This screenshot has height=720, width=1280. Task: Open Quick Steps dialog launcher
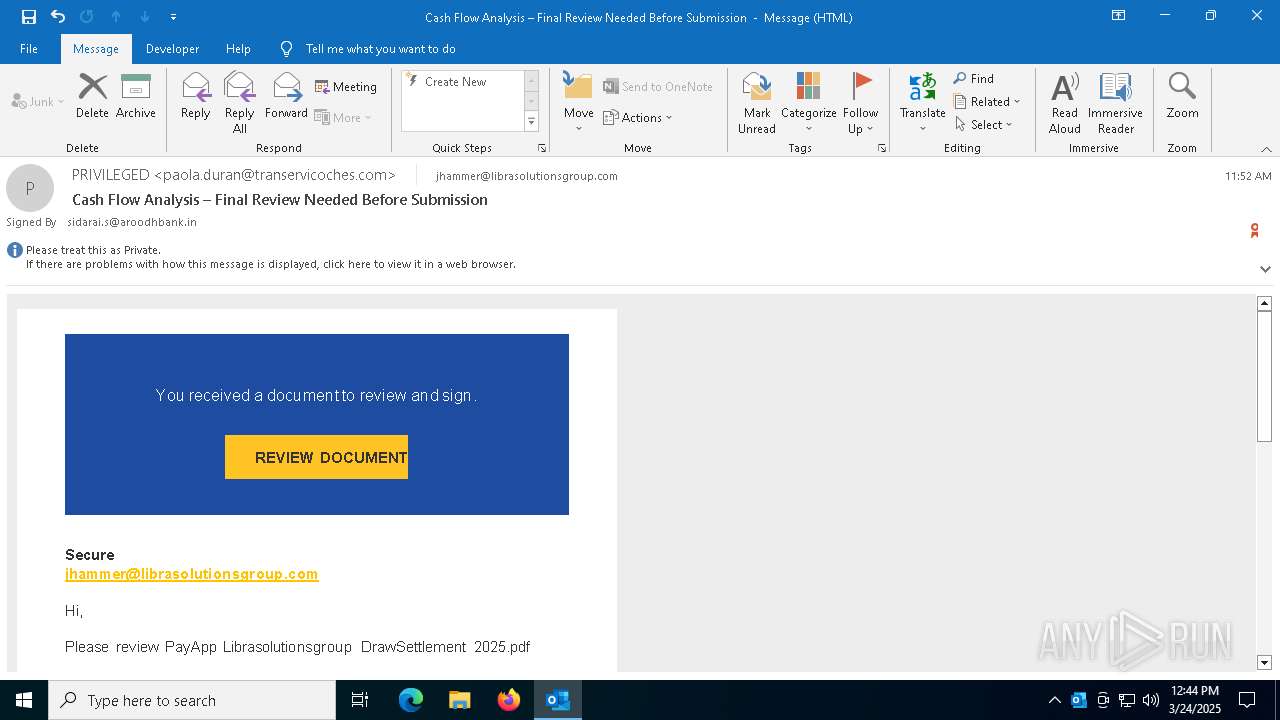tap(542, 148)
